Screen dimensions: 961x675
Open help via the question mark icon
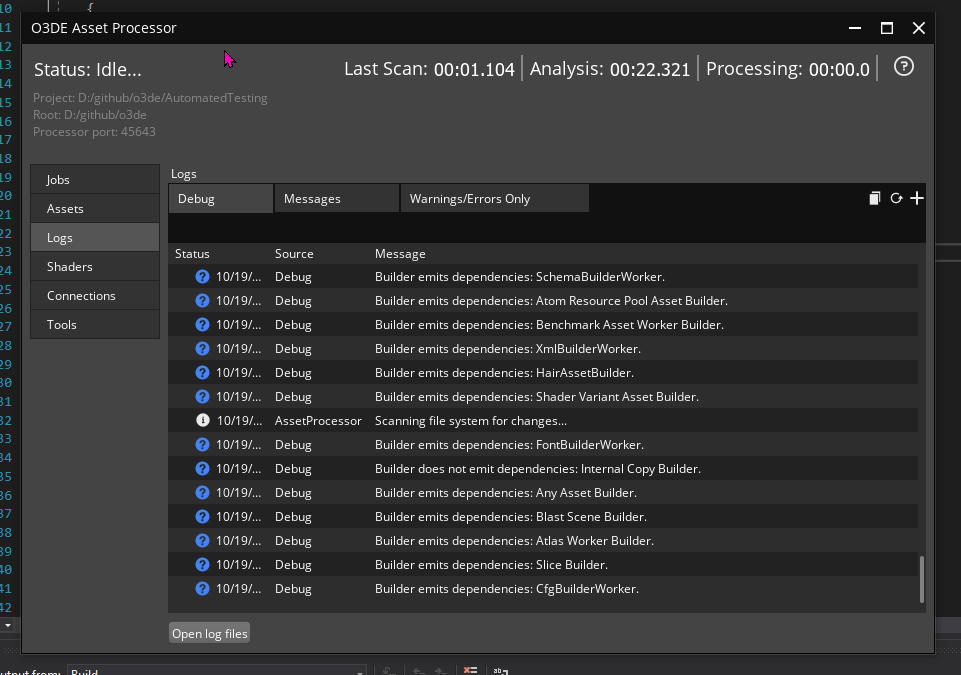coord(903,66)
